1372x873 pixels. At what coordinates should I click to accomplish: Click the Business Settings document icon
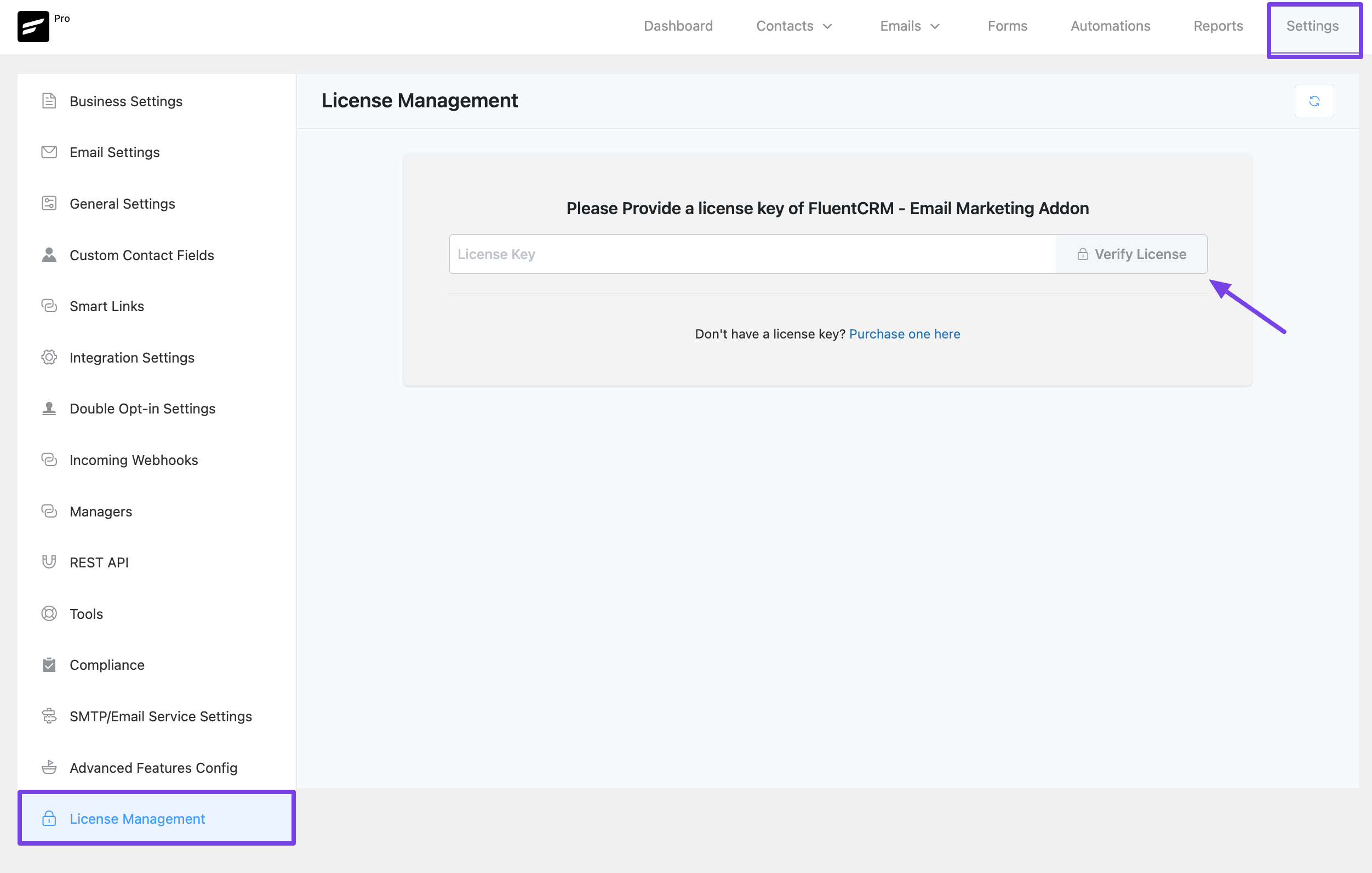click(49, 101)
